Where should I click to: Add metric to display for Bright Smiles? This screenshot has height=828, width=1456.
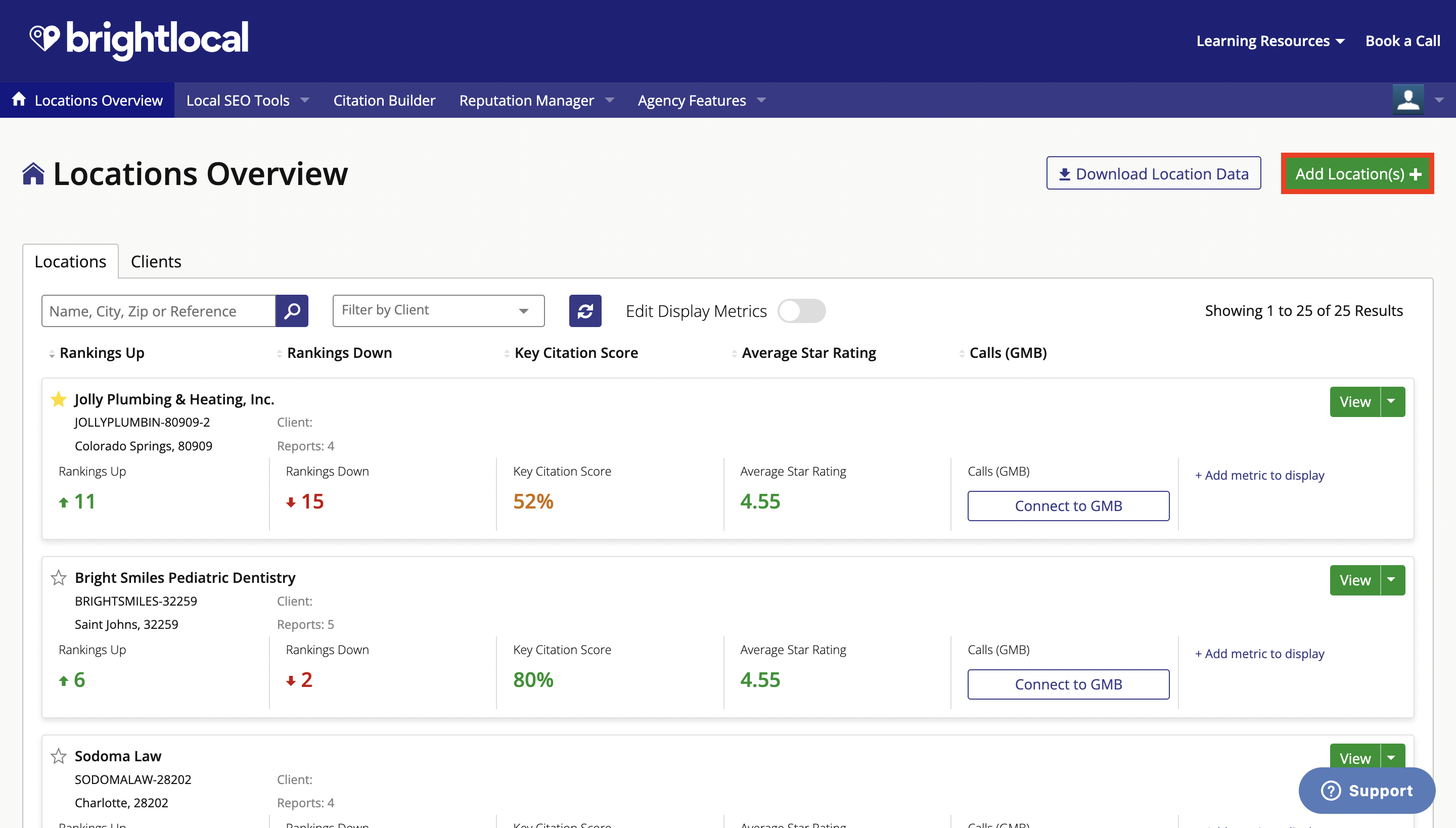pos(1260,654)
